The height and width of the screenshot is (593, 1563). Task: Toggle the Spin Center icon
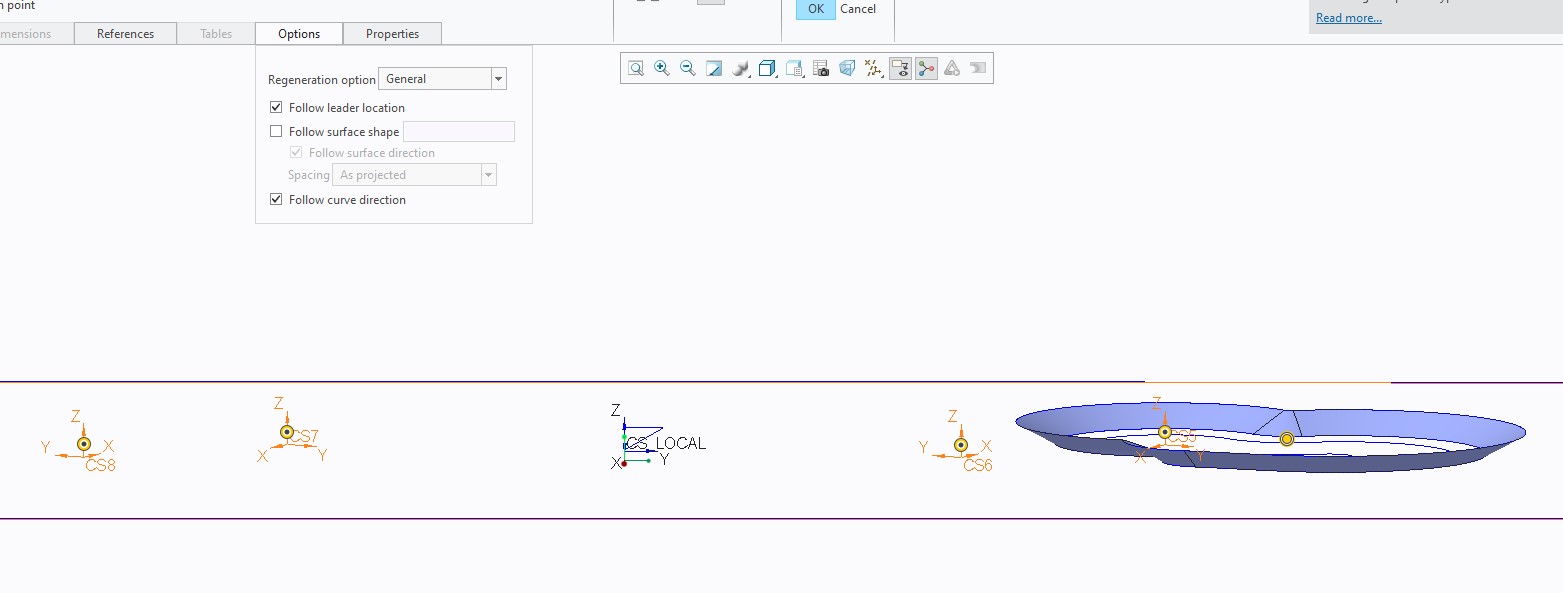(926, 68)
